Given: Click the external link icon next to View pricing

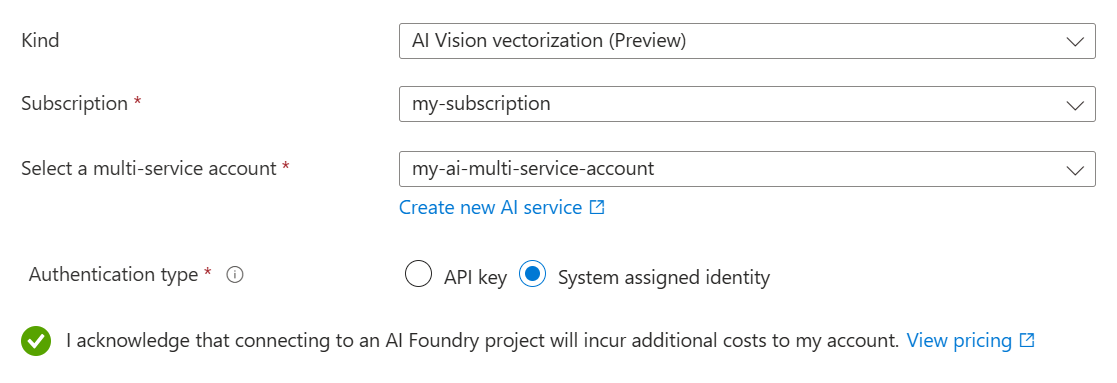Looking at the screenshot, I should click(1027, 340).
